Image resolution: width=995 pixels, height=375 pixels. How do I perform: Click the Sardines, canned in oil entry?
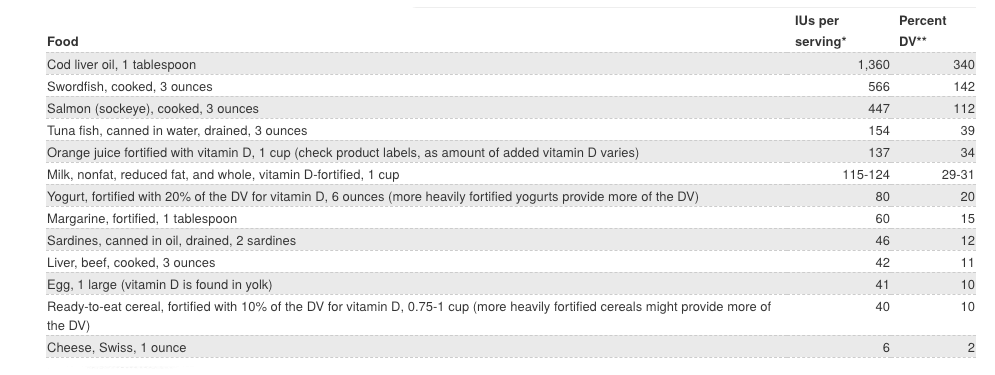[171, 241]
